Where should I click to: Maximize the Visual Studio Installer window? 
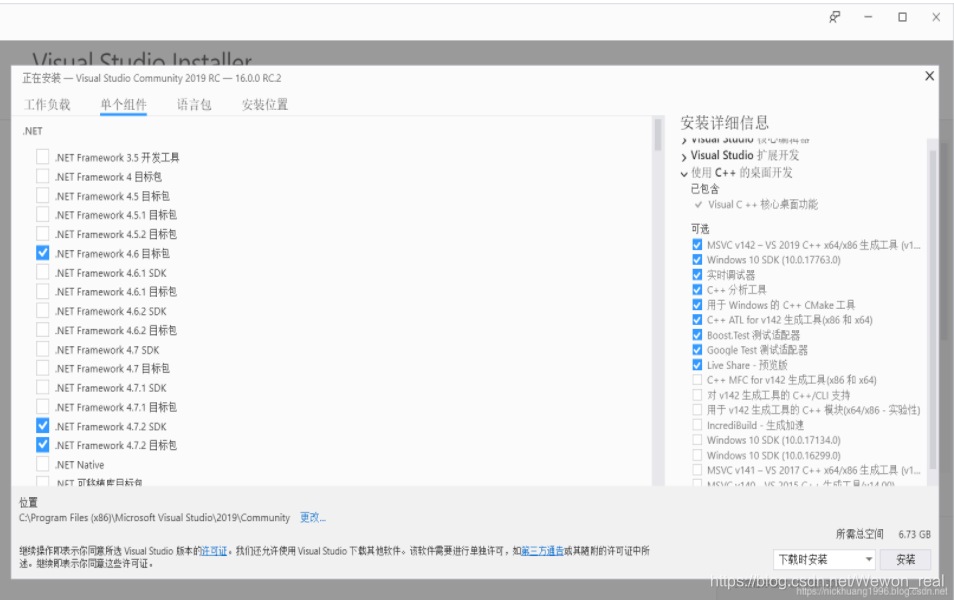pos(902,17)
